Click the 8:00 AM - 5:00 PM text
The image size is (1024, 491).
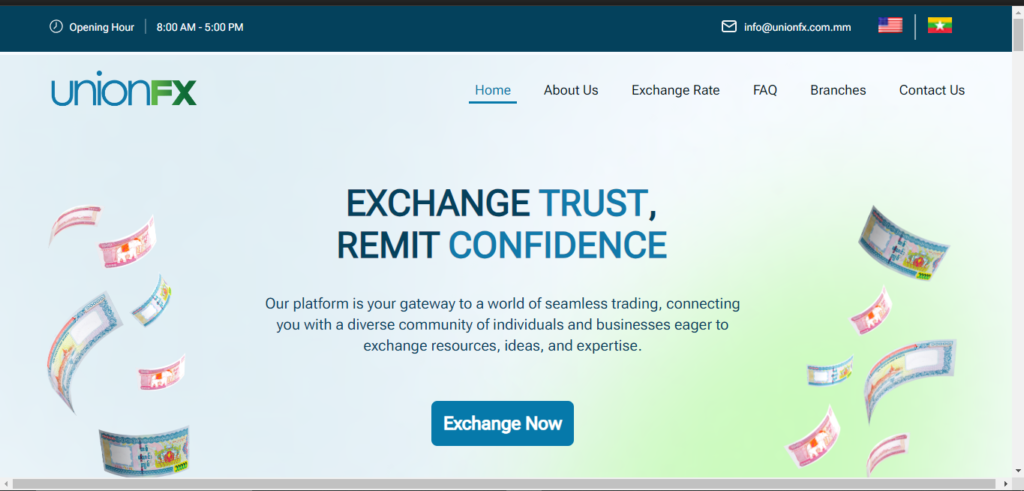tap(200, 27)
